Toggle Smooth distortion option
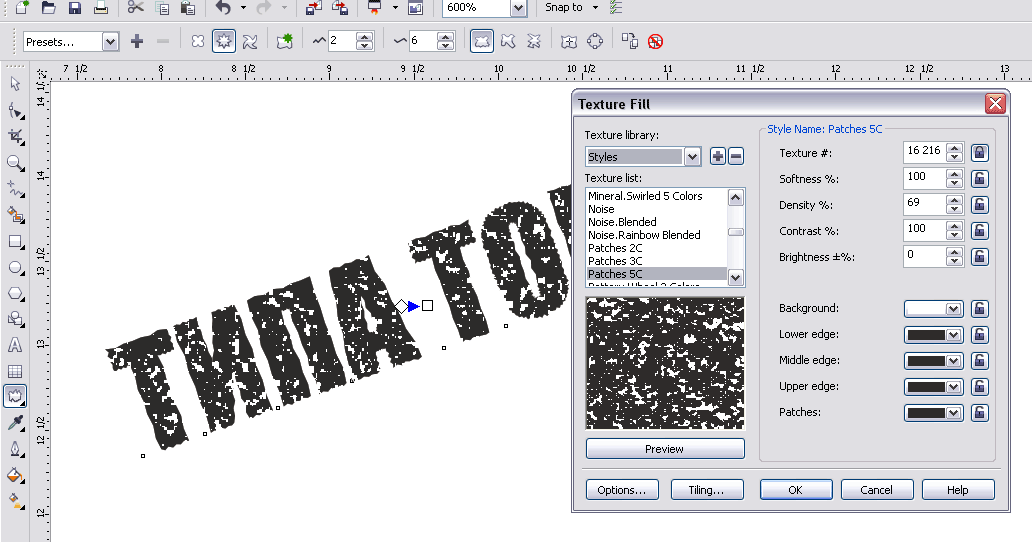Viewport: 1032px width, 542px height. point(508,41)
